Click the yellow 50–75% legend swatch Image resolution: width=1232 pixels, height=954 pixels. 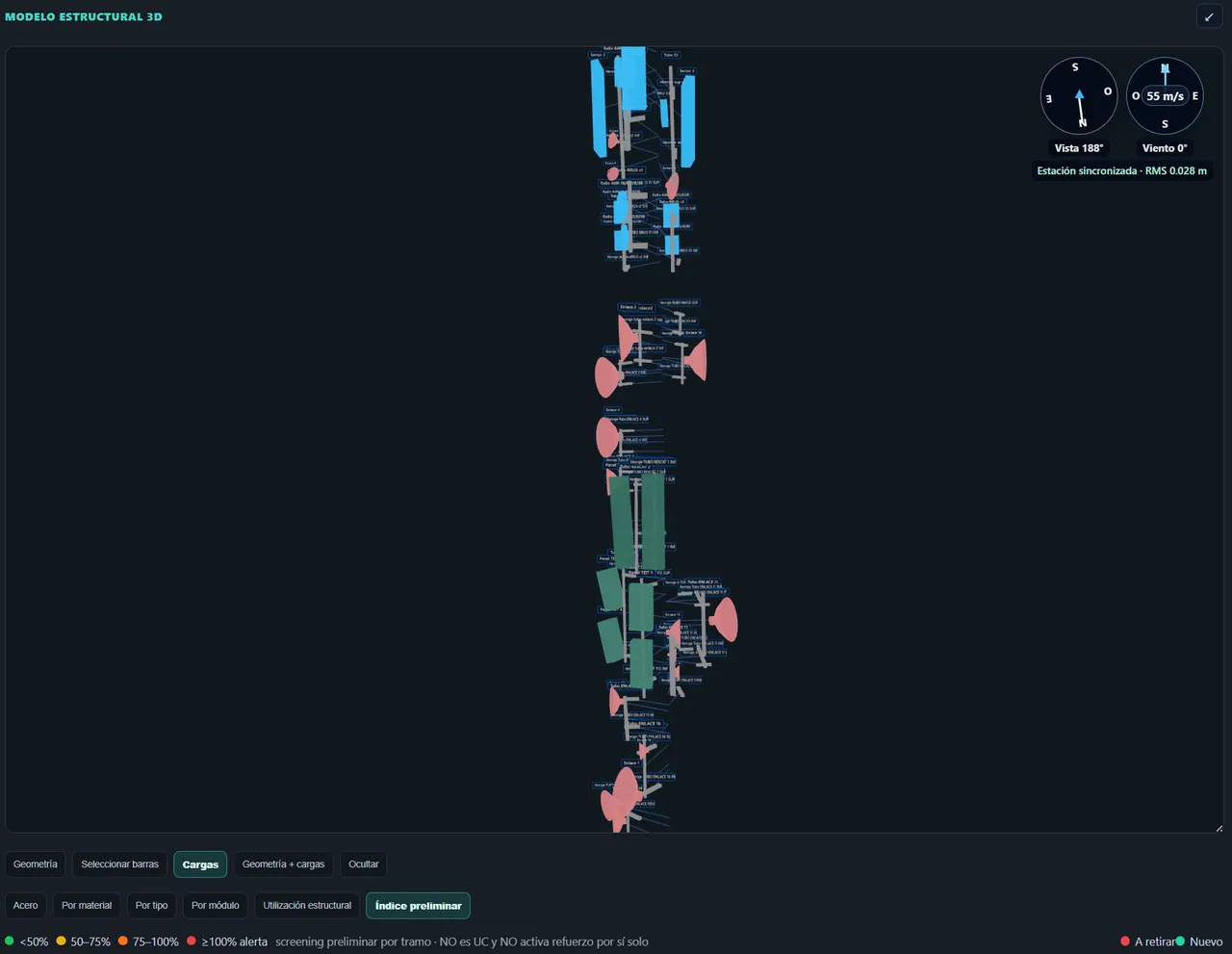pos(61,941)
